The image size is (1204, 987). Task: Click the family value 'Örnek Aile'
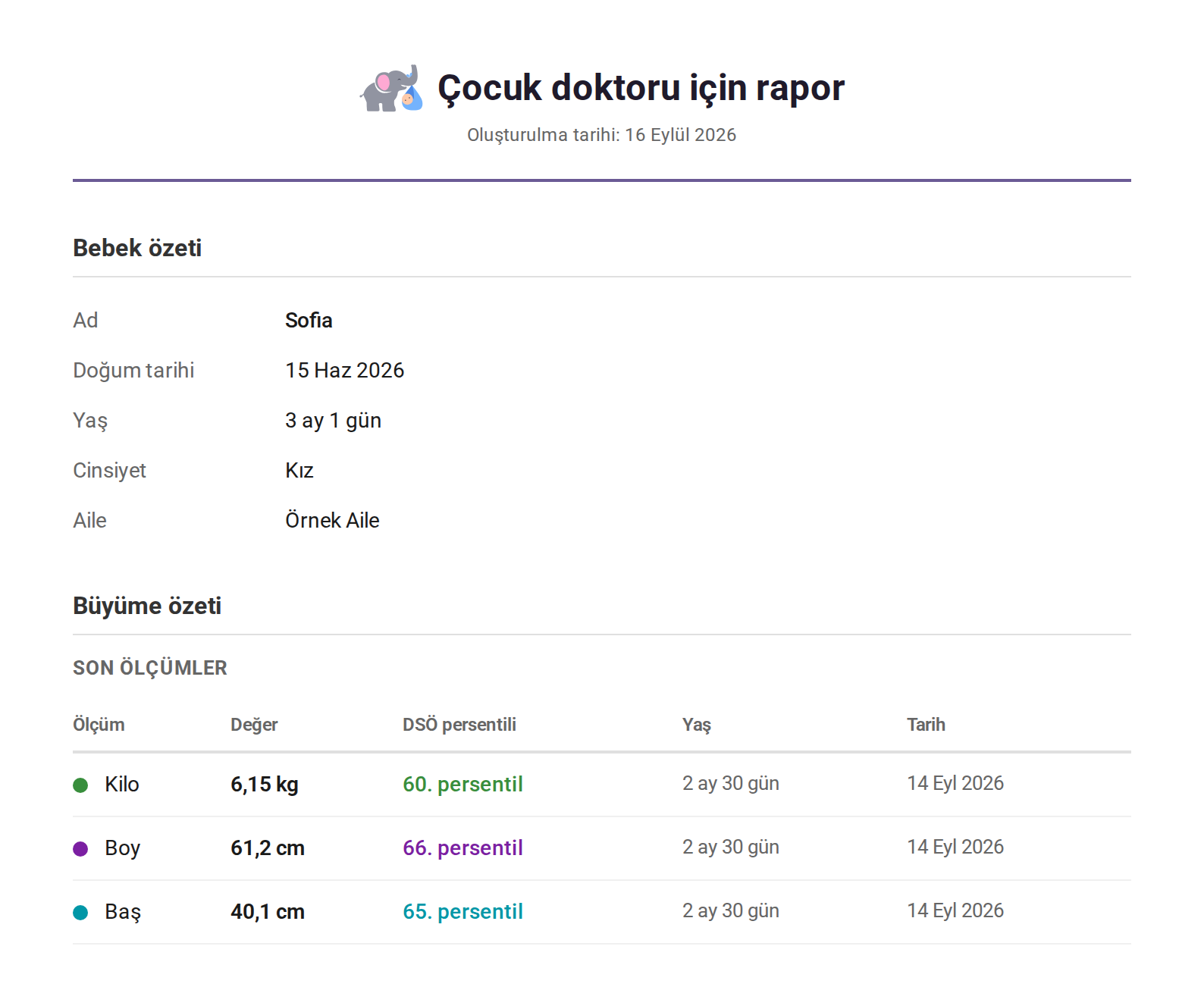tap(332, 520)
